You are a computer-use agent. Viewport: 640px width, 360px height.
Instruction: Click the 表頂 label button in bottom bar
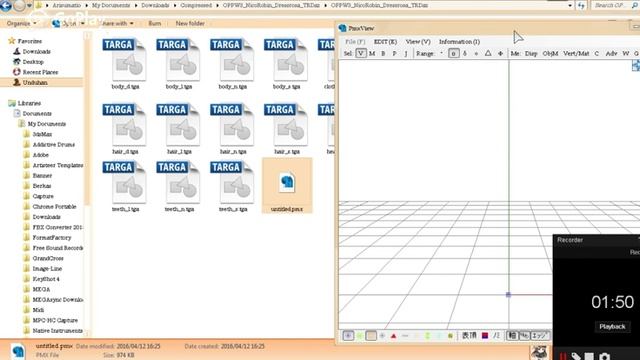click(469, 336)
